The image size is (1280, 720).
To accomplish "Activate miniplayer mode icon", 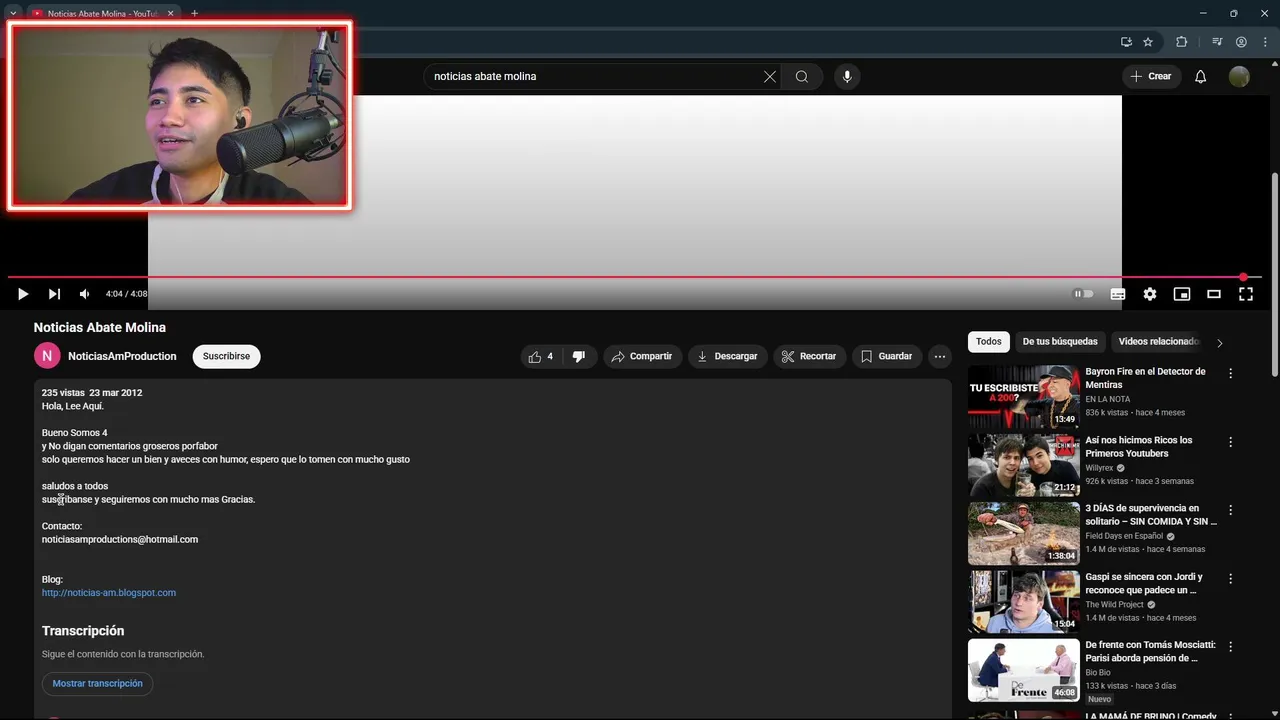I will (x=1182, y=294).
